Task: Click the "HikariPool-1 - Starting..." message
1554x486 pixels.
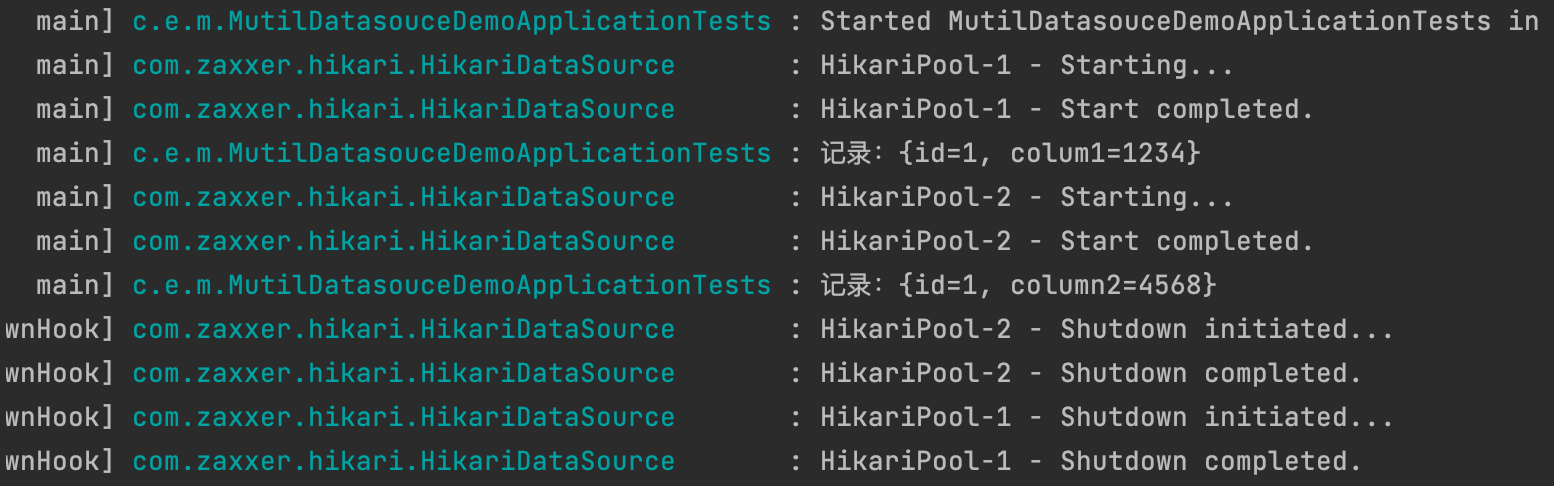Action: click(x=1026, y=65)
